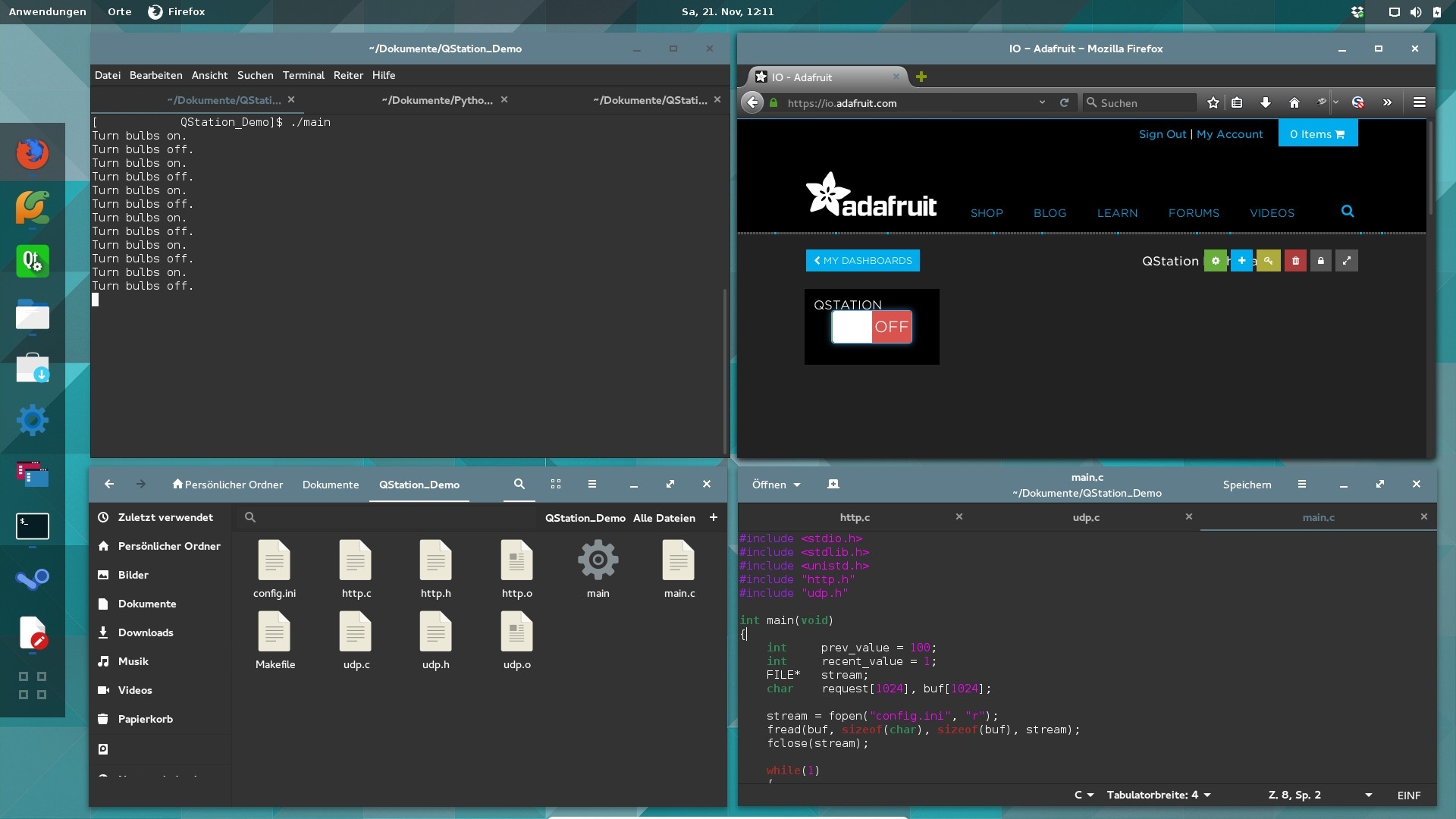The height and width of the screenshot is (819, 1456).
Task: Click the yellow key icon on dashboard
Action: [x=1268, y=261]
